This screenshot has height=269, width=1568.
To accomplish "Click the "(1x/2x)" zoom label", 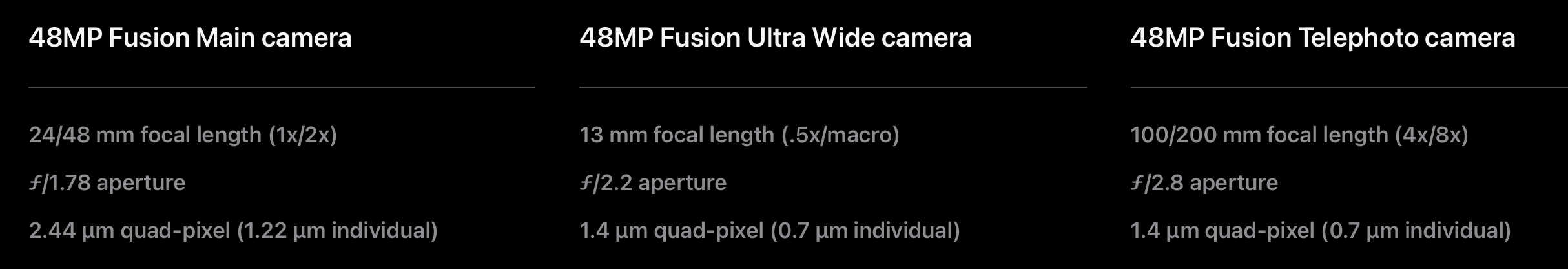I will (303, 135).
